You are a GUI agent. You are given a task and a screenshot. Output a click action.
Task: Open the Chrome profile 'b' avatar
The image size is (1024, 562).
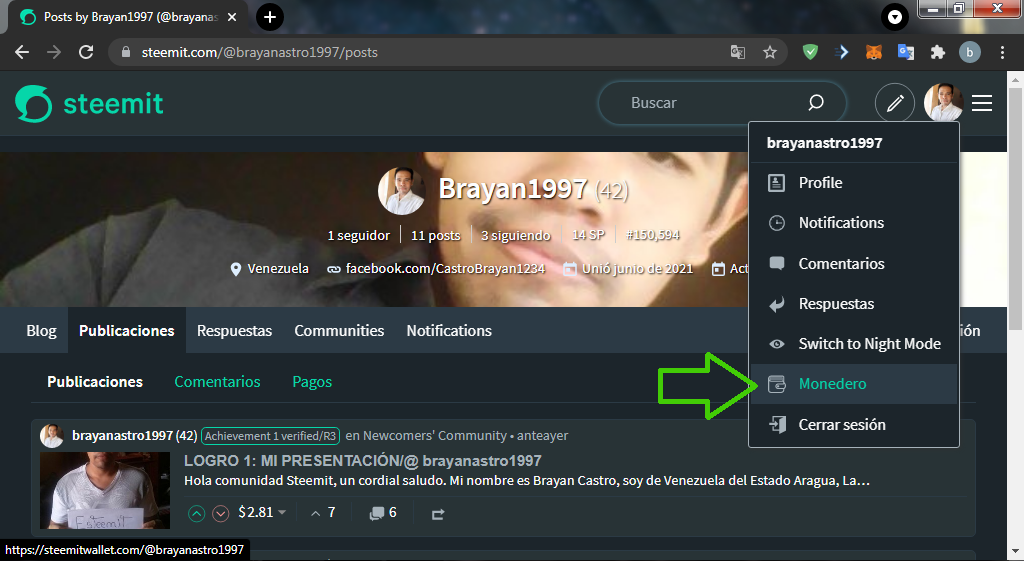[969, 52]
